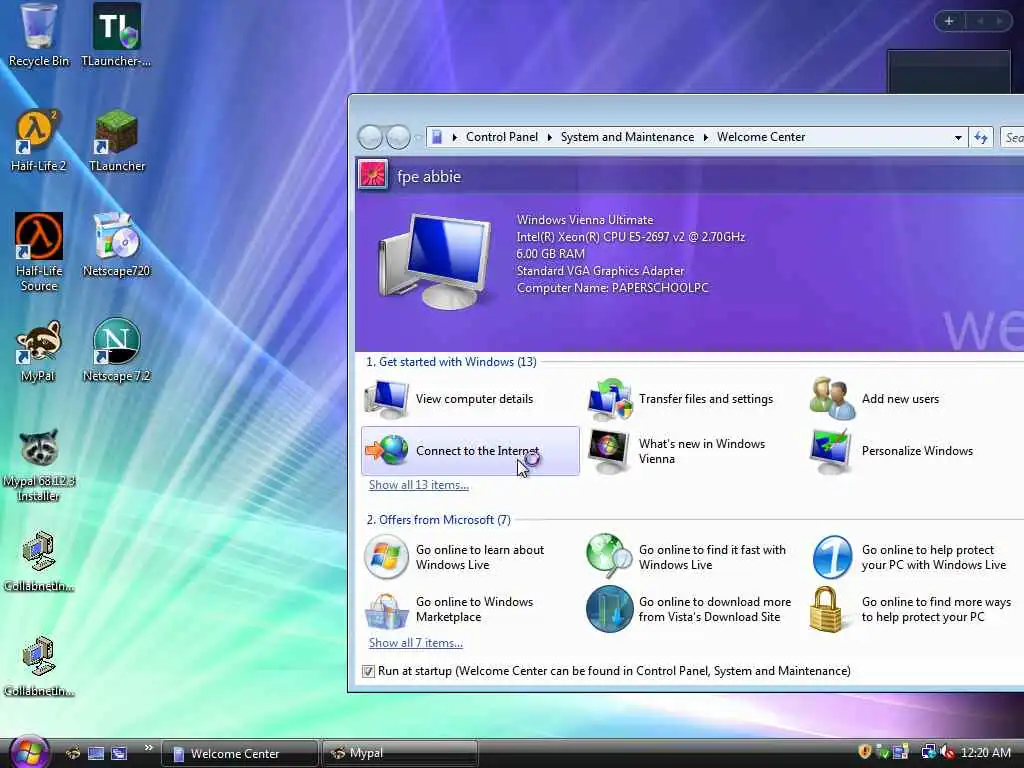Click the Search input field
Image resolution: width=1024 pixels, height=768 pixels.
pyautogui.click(x=1012, y=137)
